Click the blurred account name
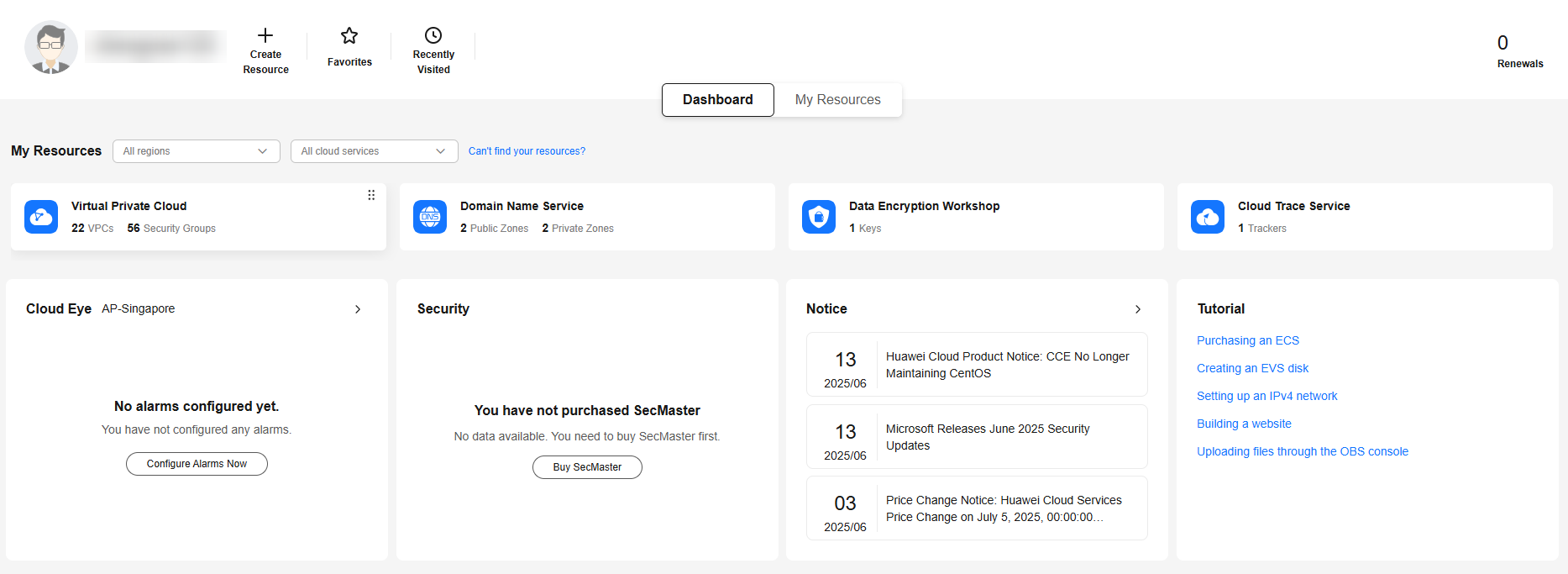This screenshot has height=574, width=1568. pyautogui.click(x=156, y=46)
